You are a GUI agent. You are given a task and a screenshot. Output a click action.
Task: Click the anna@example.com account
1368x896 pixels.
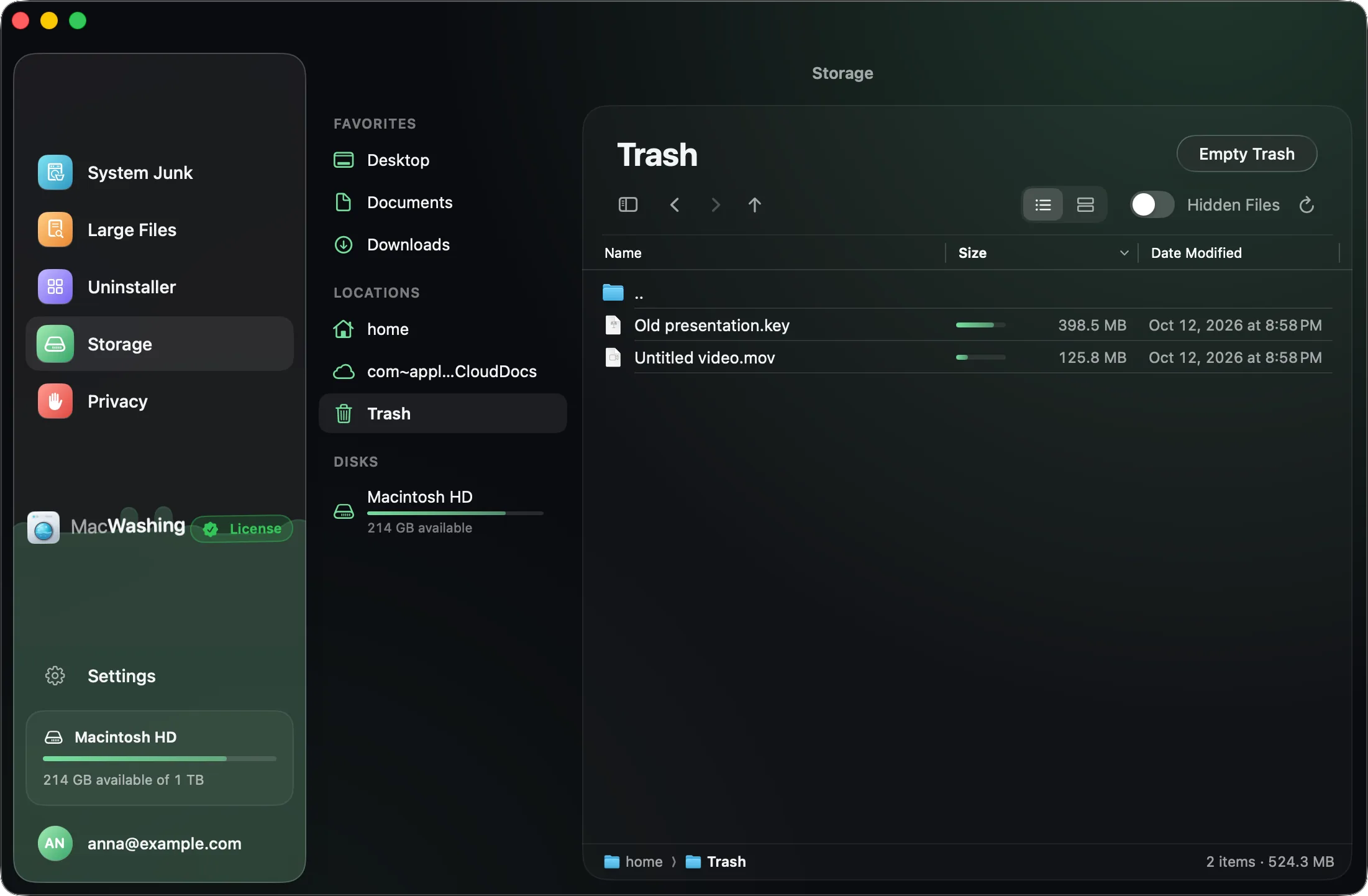164,843
